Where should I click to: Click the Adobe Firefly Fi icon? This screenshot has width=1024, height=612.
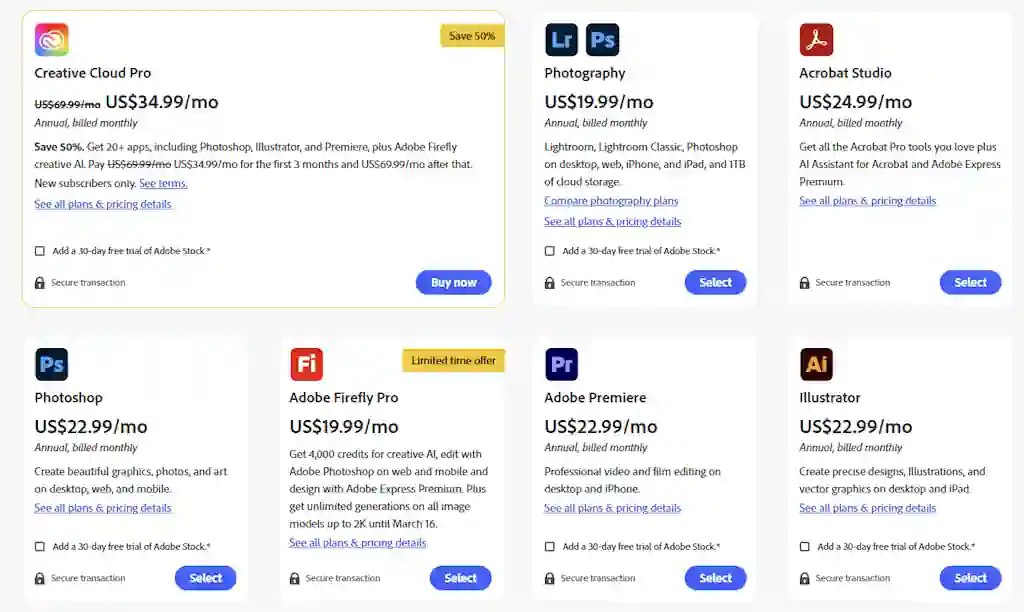pyautogui.click(x=306, y=364)
